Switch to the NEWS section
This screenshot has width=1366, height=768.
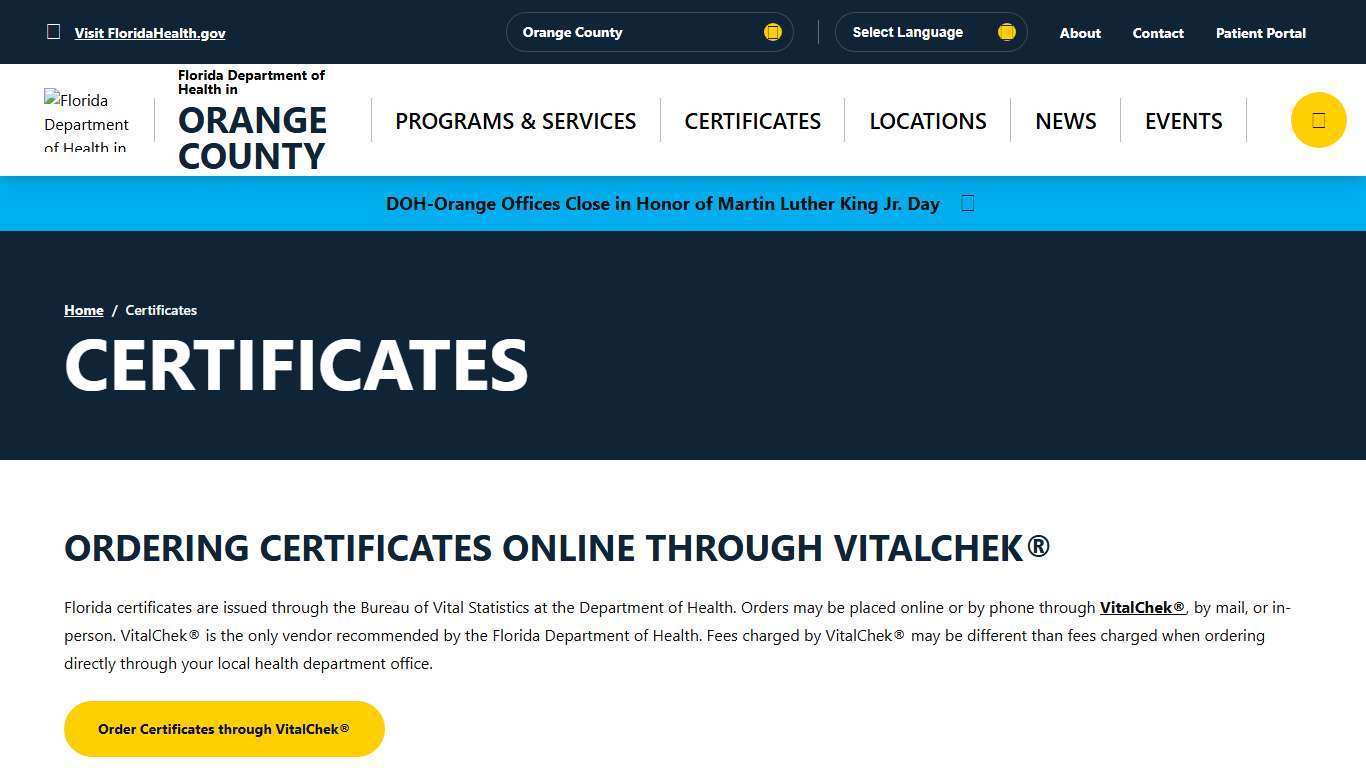pyautogui.click(x=1065, y=120)
